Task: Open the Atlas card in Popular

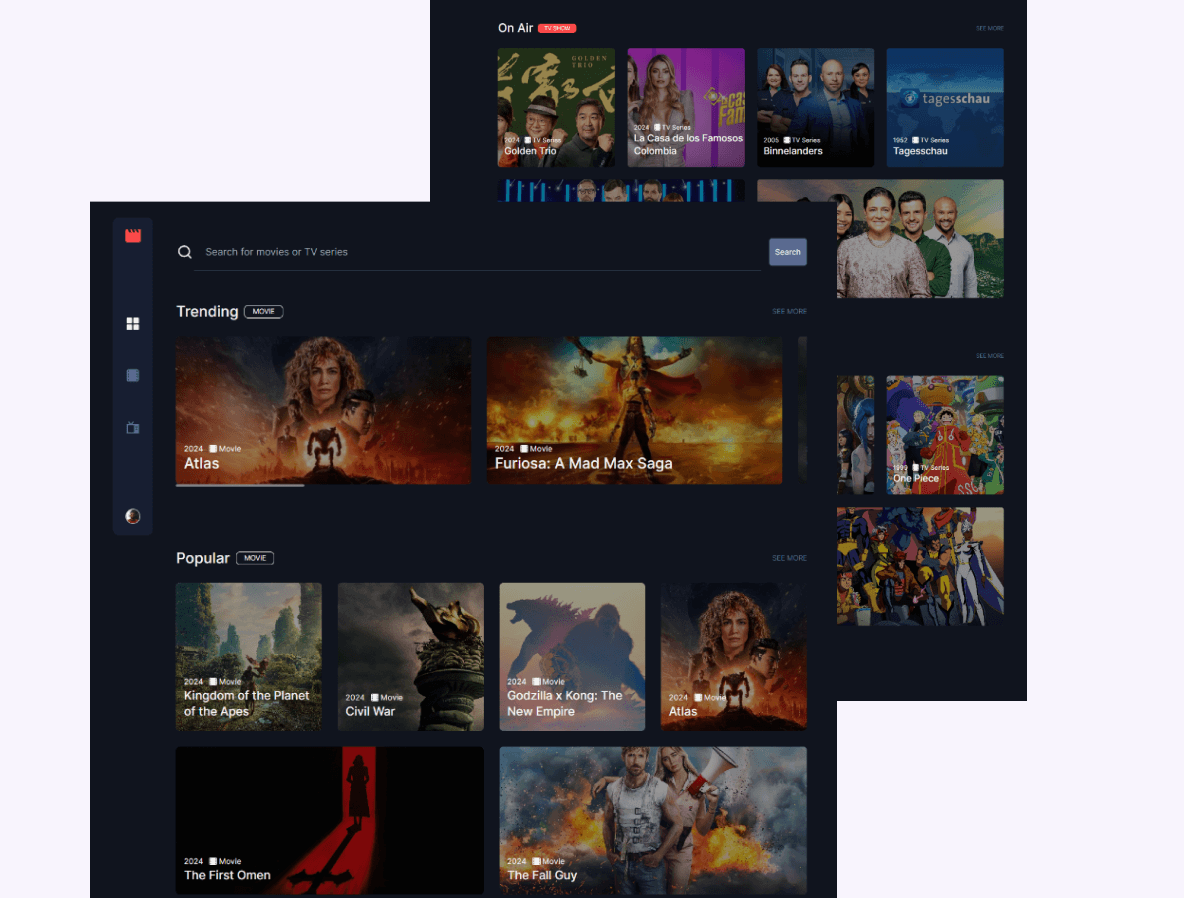Action: [x=734, y=656]
